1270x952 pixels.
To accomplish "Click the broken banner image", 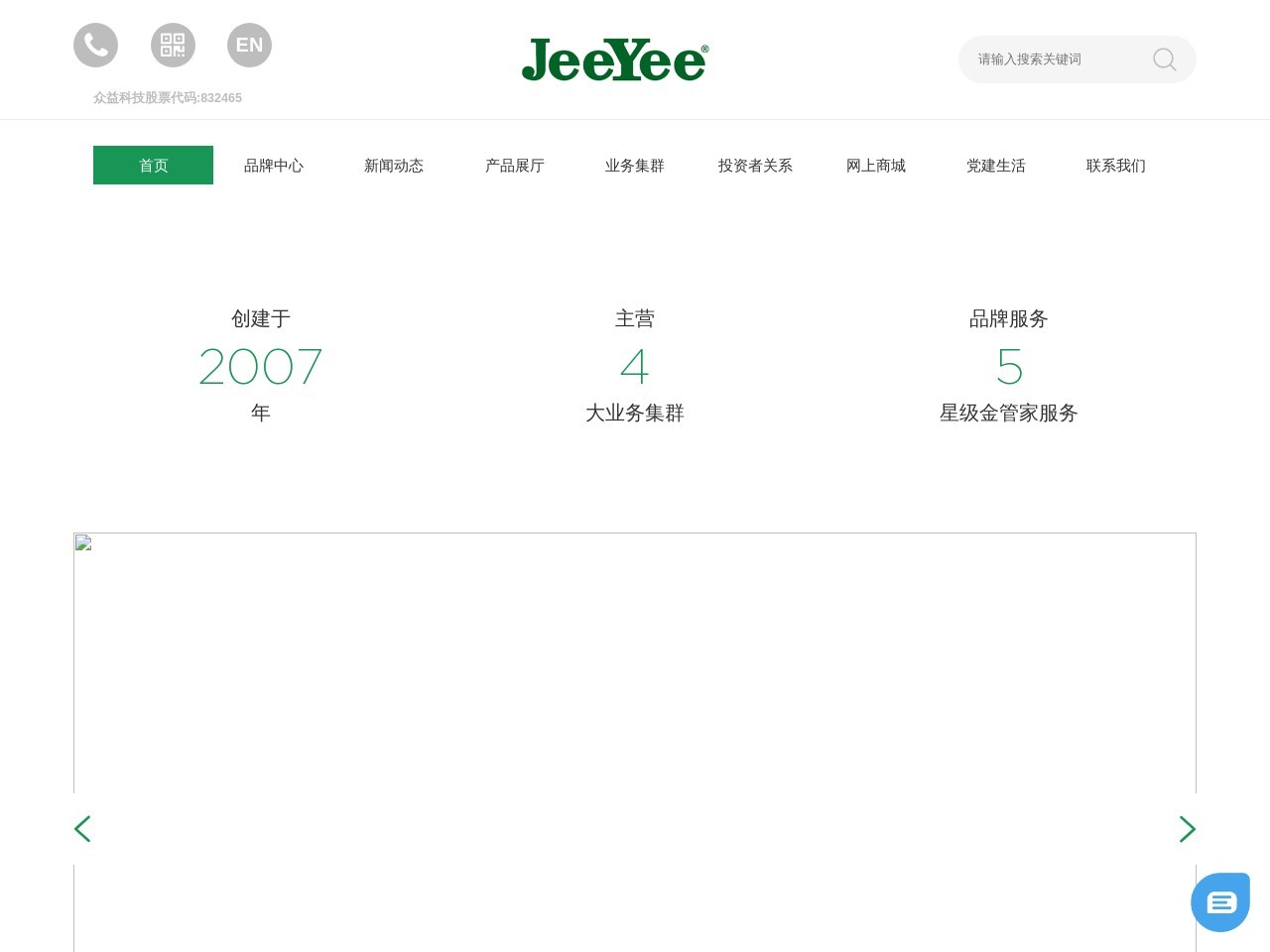I will point(635,694).
